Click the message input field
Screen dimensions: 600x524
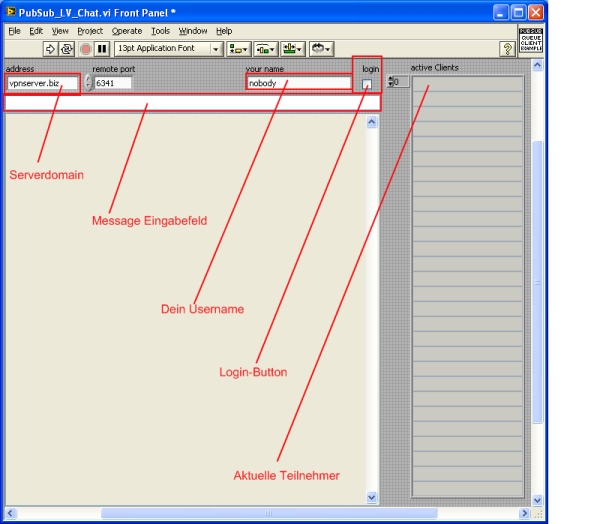point(192,103)
